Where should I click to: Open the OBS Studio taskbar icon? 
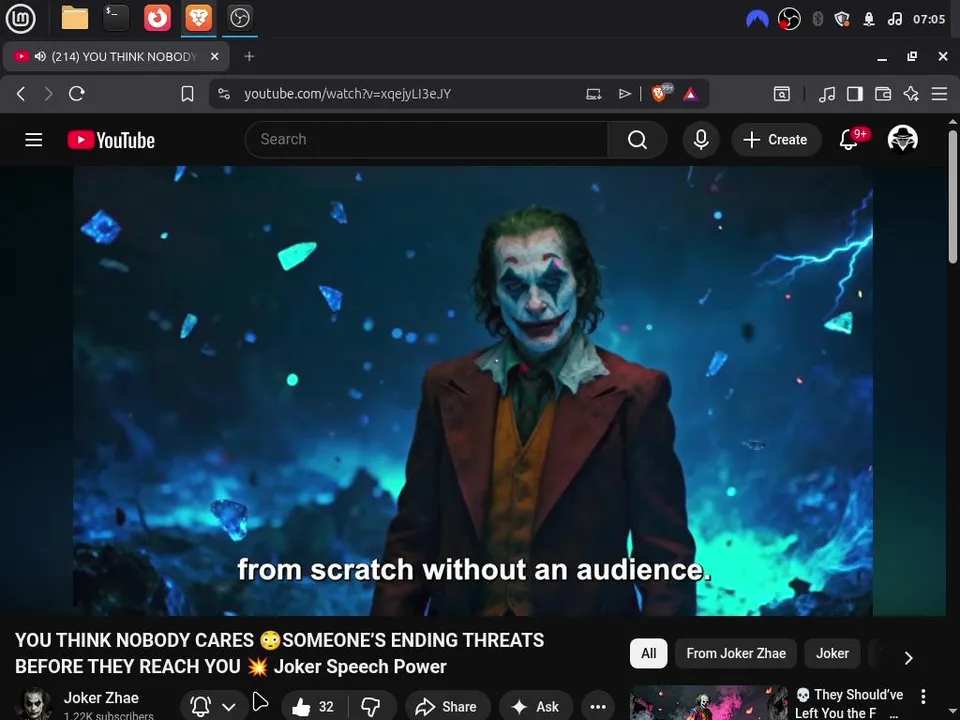pyautogui.click(x=239, y=18)
